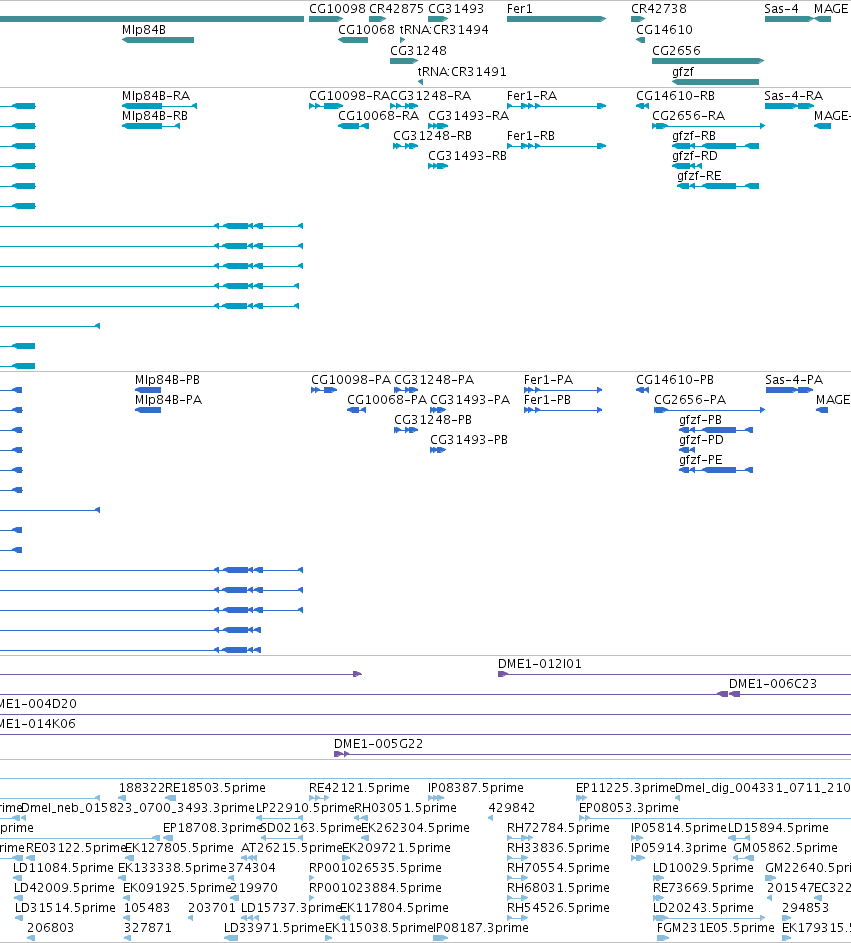
Task: Select the CG14610 gene label
Action: pyautogui.click(x=664, y=29)
